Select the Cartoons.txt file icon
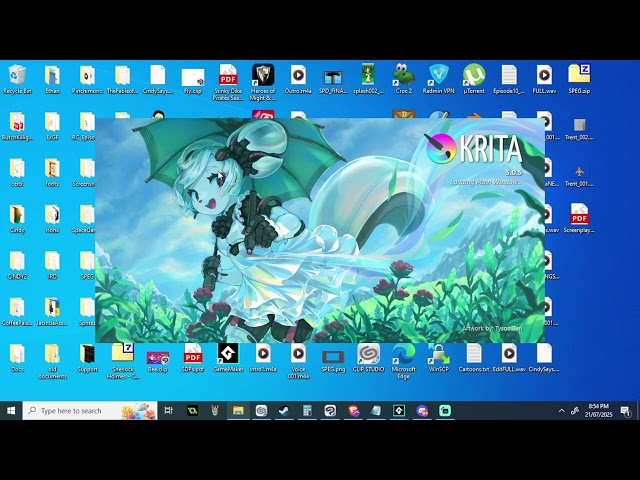The width and height of the screenshot is (640, 480). coord(474,358)
